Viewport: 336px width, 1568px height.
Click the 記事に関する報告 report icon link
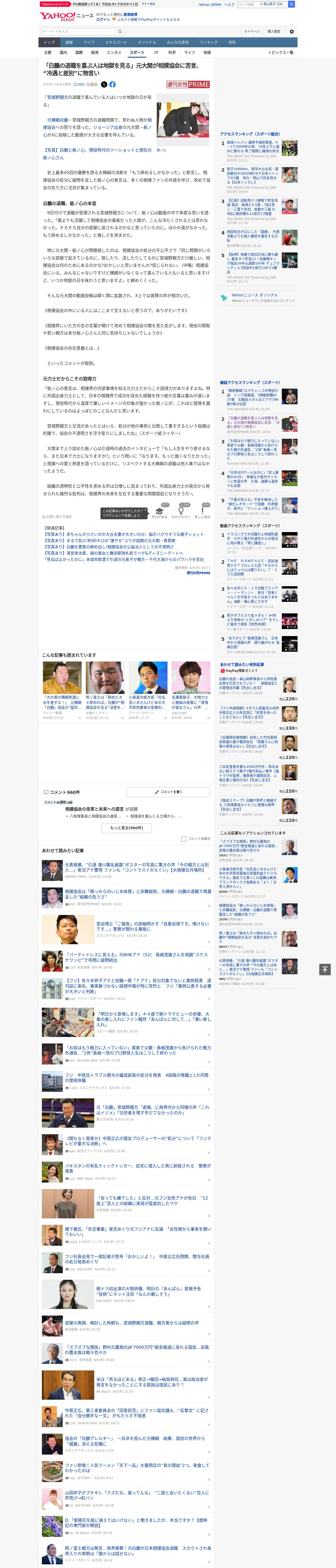[x=57, y=517]
